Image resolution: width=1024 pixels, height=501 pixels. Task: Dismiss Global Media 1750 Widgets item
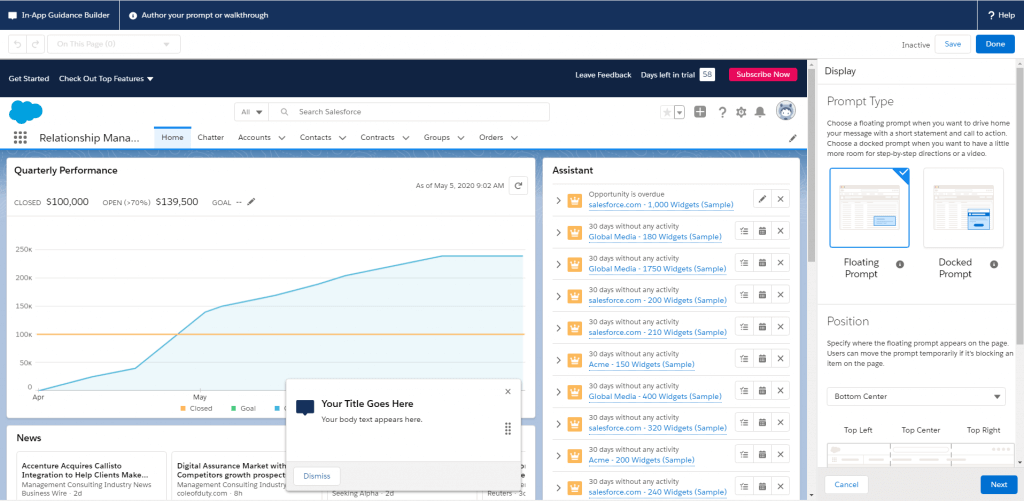tap(780, 263)
